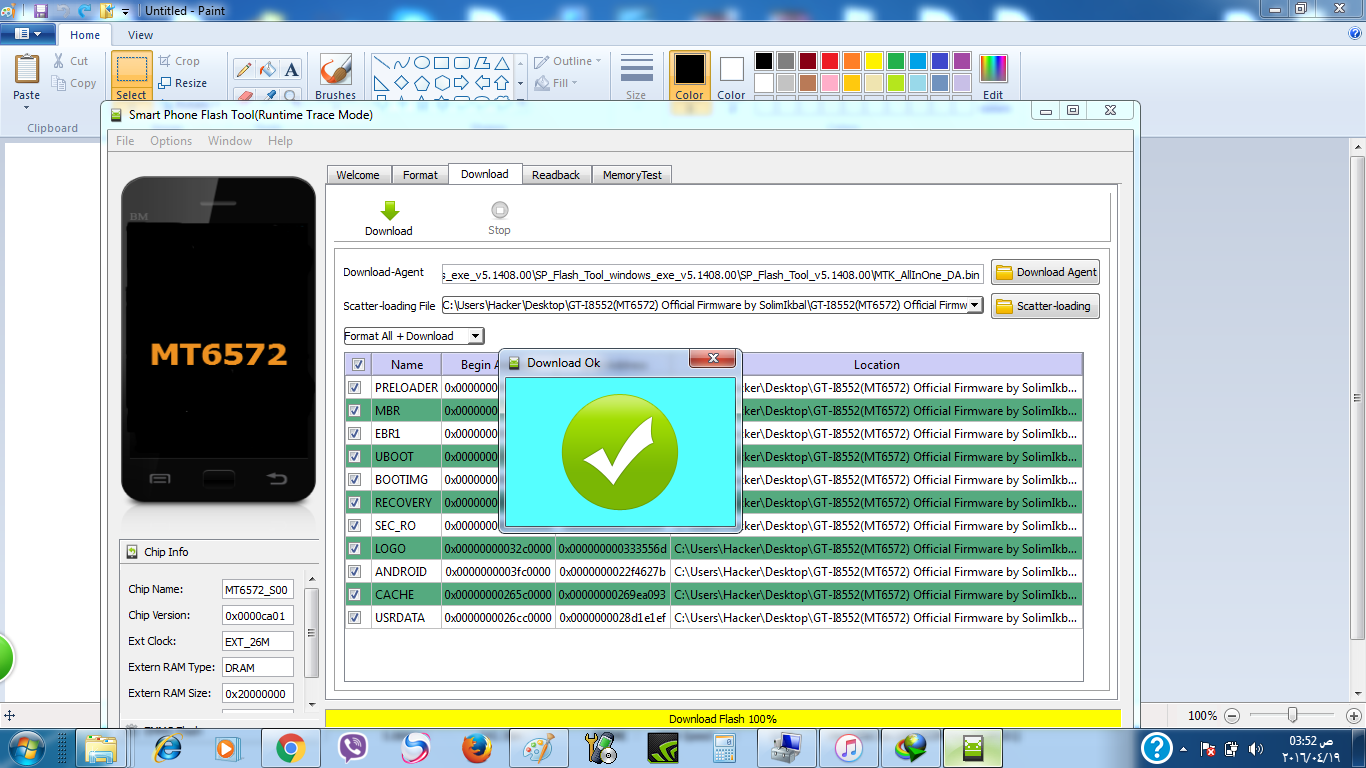Image resolution: width=1366 pixels, height=768 pixels.
Task: Open Windows Explorer folder on taskbar
Action: point(102,747)
